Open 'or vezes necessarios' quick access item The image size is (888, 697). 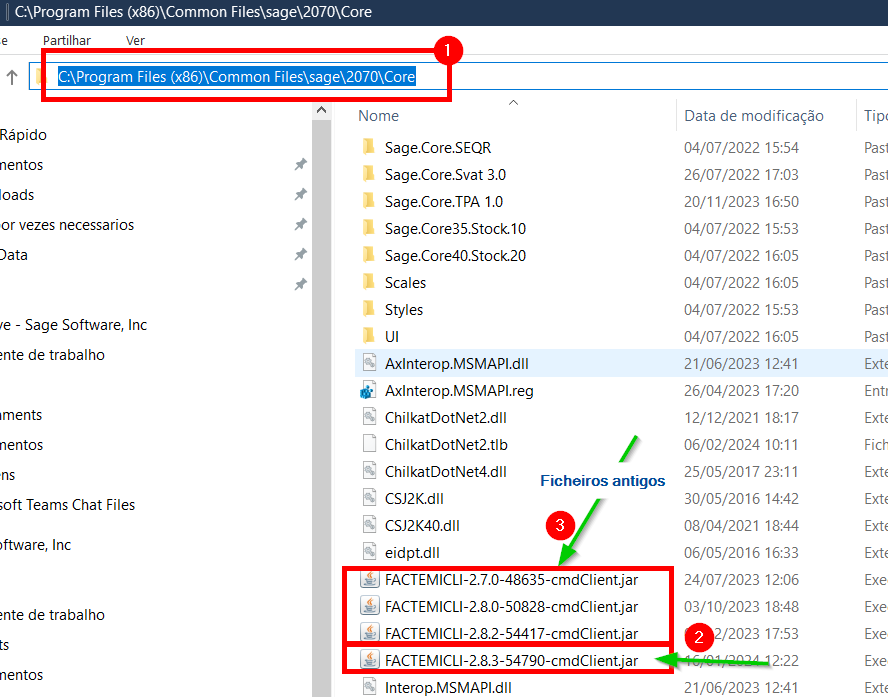67,225
